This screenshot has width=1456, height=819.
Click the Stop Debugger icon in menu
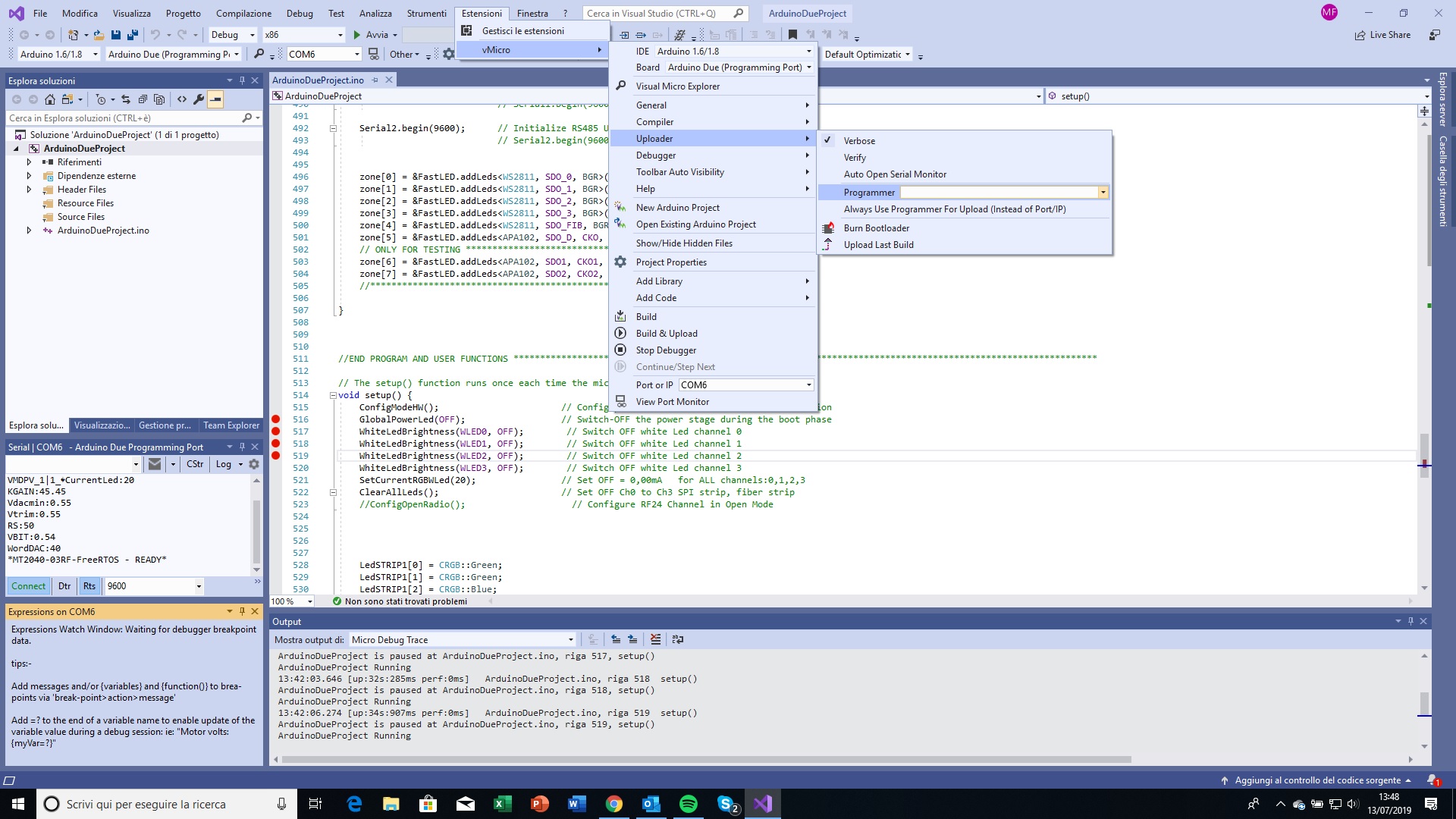(x=620, y=350)
